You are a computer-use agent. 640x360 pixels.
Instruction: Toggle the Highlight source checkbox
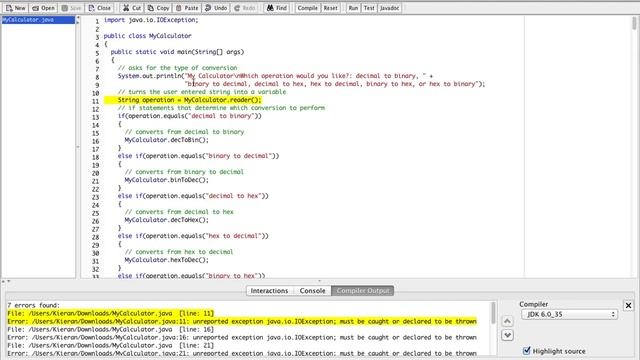point(527,351)
